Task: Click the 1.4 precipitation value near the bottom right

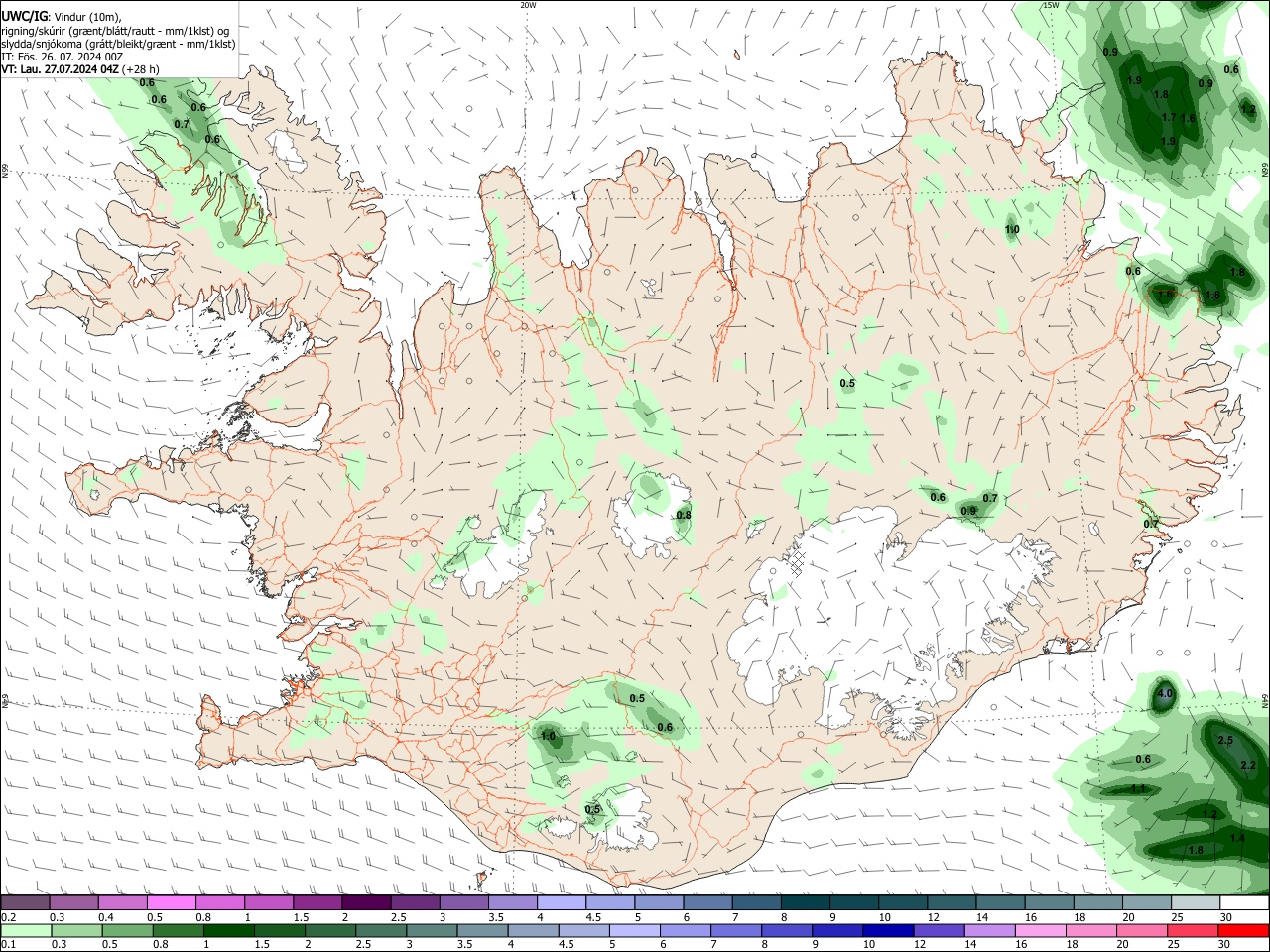Action: pyautogui.click(x=1236, y=838)
